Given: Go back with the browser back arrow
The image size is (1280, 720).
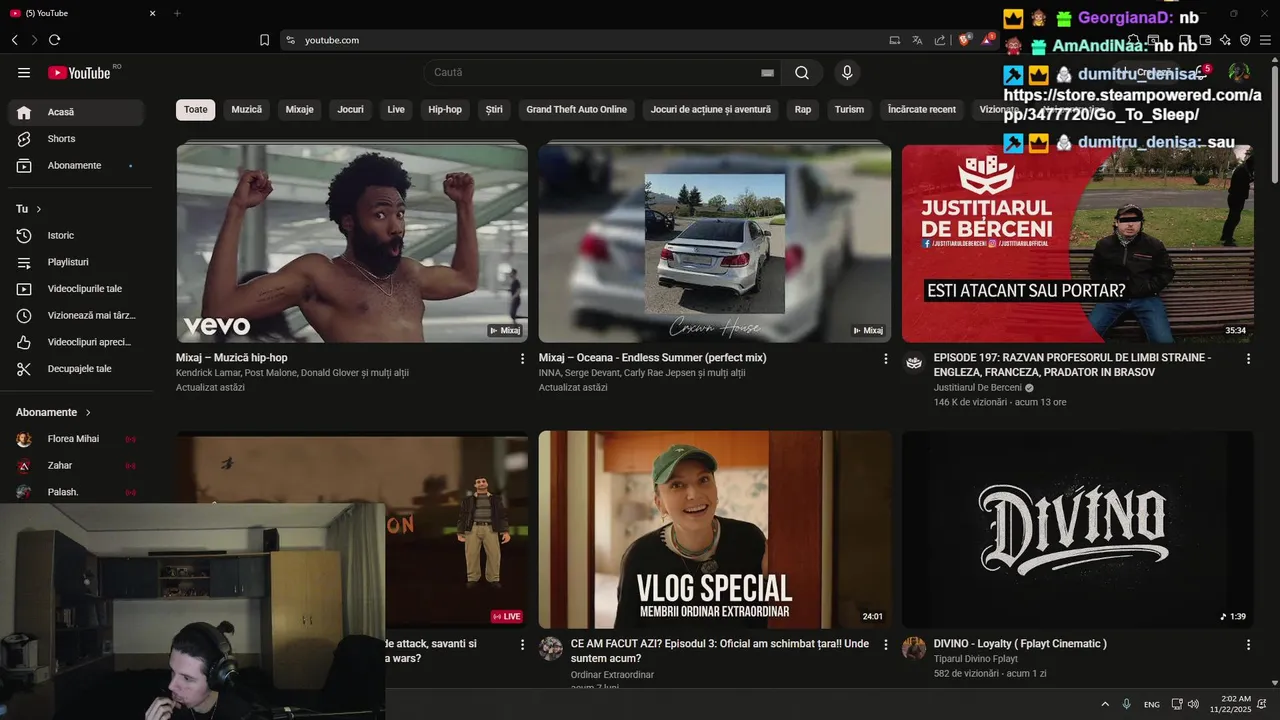Looking at the screenshot, I should (x=14, y=40).
